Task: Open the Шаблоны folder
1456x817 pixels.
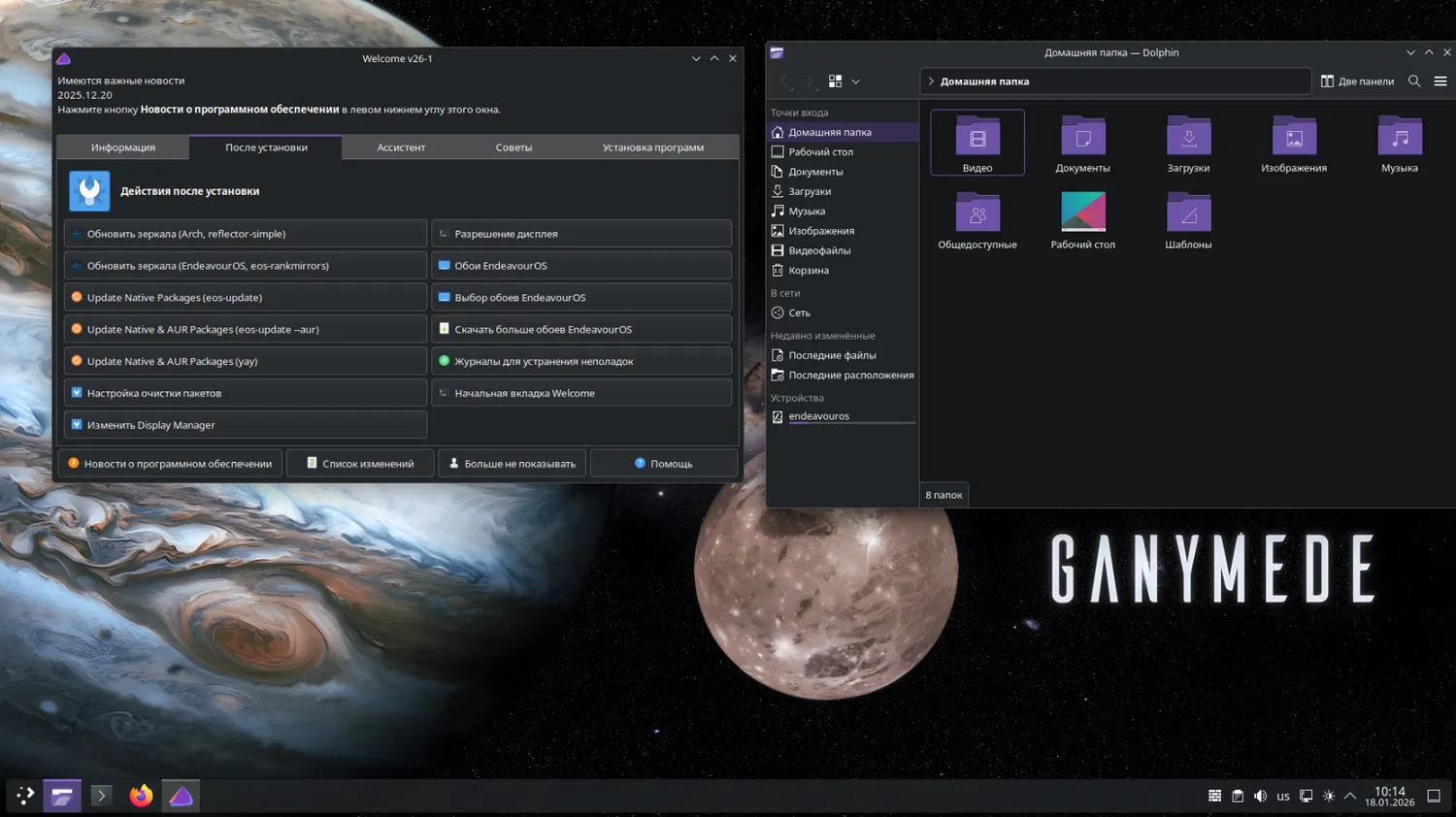Action: click(x=1188, y=219)
